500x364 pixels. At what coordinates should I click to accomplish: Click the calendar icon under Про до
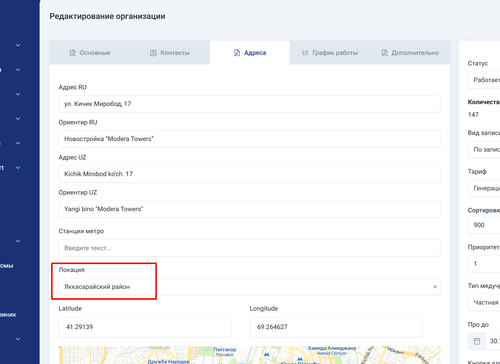(x=477, y=341)
